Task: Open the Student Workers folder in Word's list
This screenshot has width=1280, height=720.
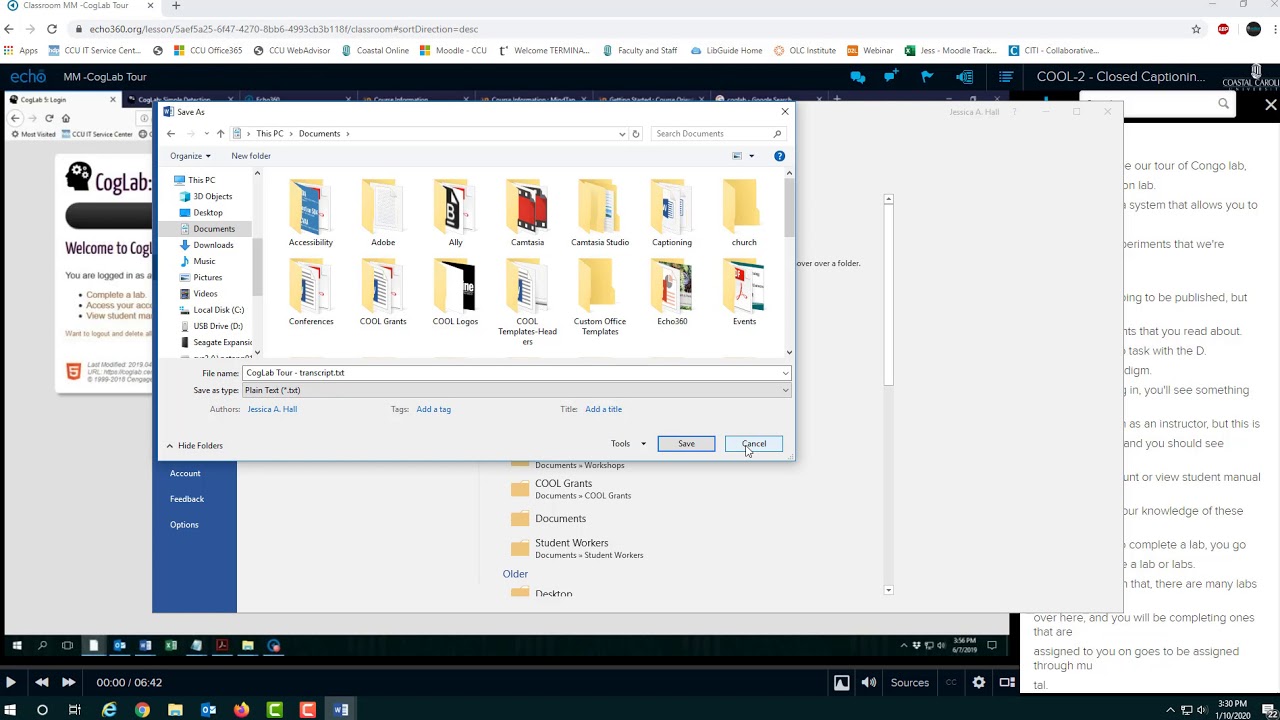Action: point(577,548)
